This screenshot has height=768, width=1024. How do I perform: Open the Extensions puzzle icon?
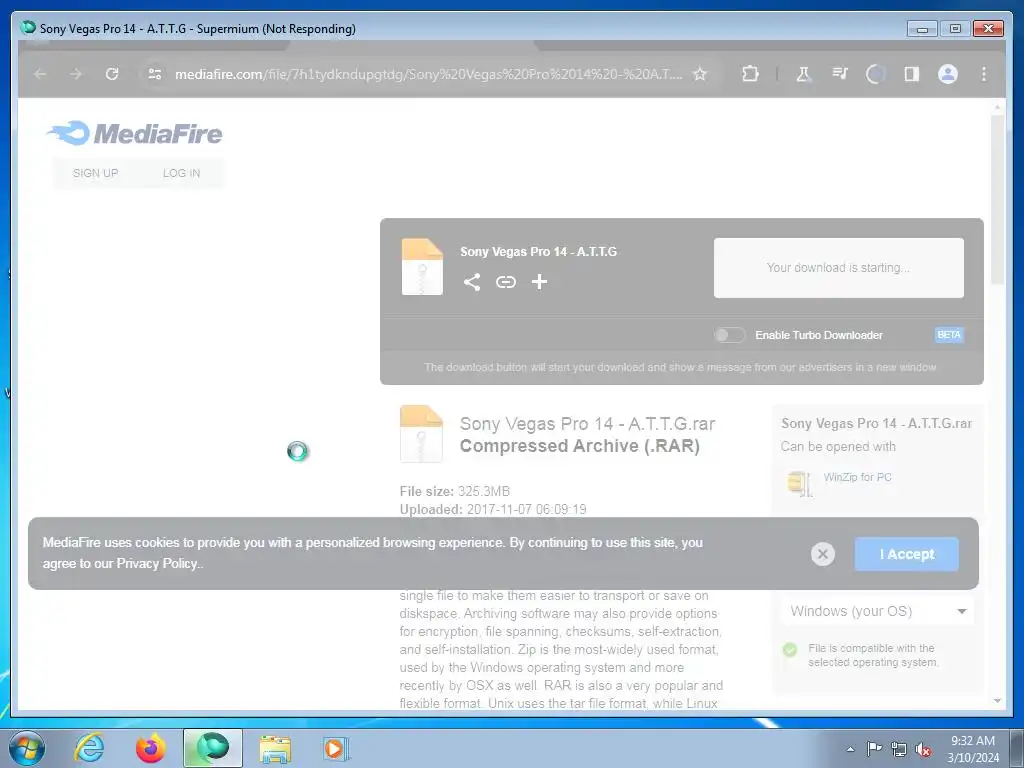[750, 74]
